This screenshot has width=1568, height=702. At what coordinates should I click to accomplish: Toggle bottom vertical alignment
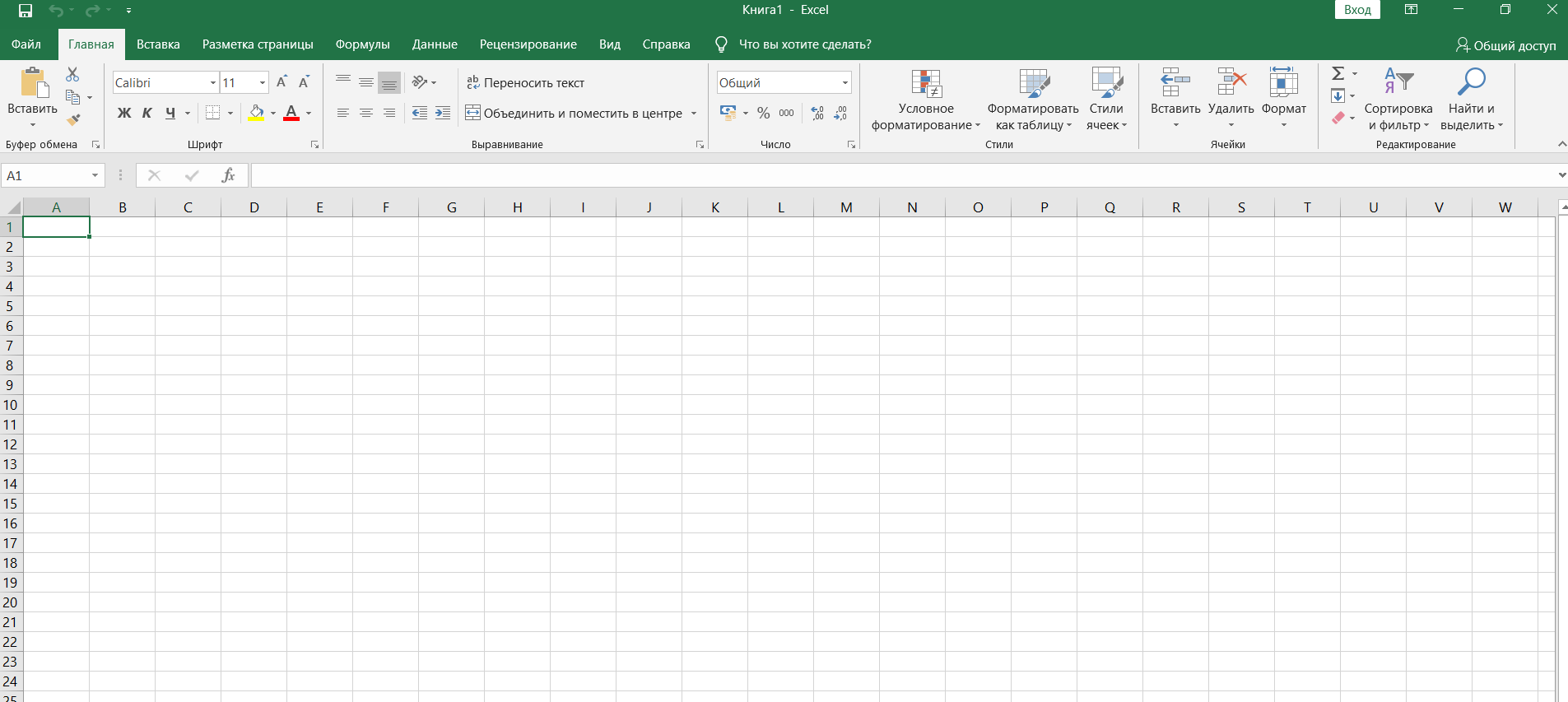coord(389,82)
